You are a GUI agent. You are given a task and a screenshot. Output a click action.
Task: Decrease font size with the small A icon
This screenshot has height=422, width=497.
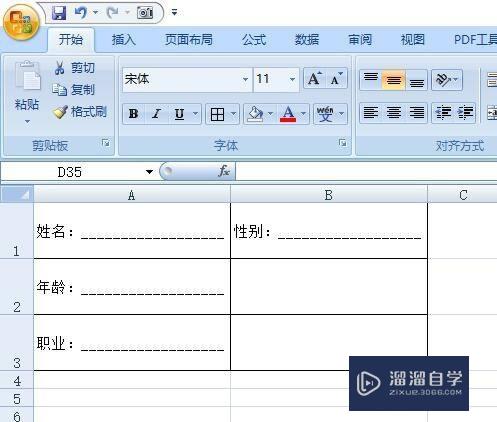point(336,79)
